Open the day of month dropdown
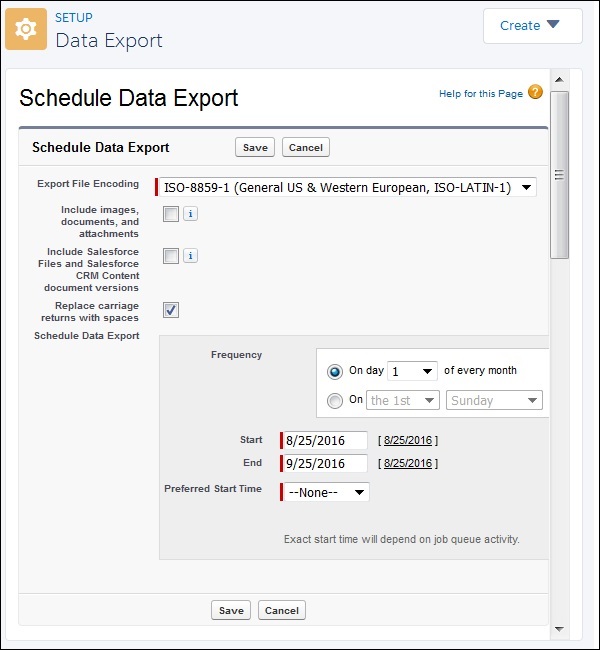The height and width of the screenshot is (650, 600). [412, 371]
